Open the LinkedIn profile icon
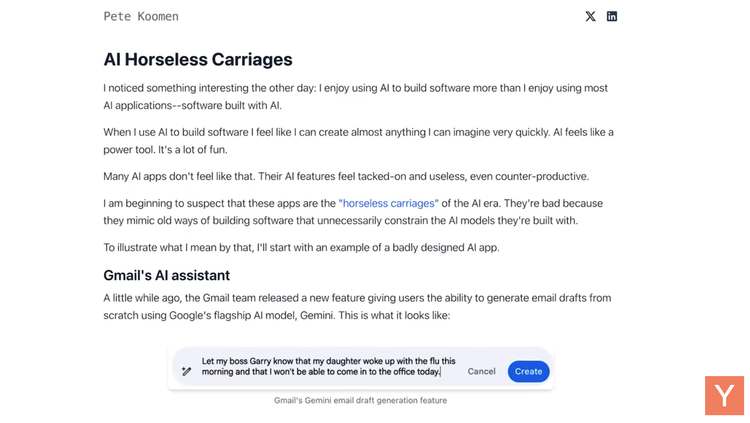 point(612,16)
